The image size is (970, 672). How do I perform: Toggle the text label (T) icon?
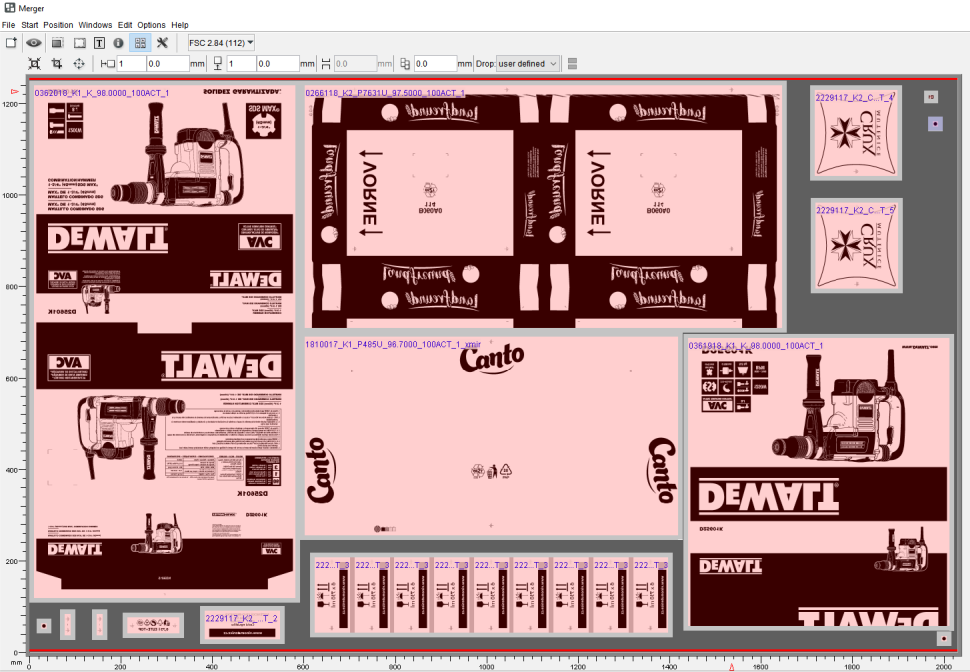[99, 43]
